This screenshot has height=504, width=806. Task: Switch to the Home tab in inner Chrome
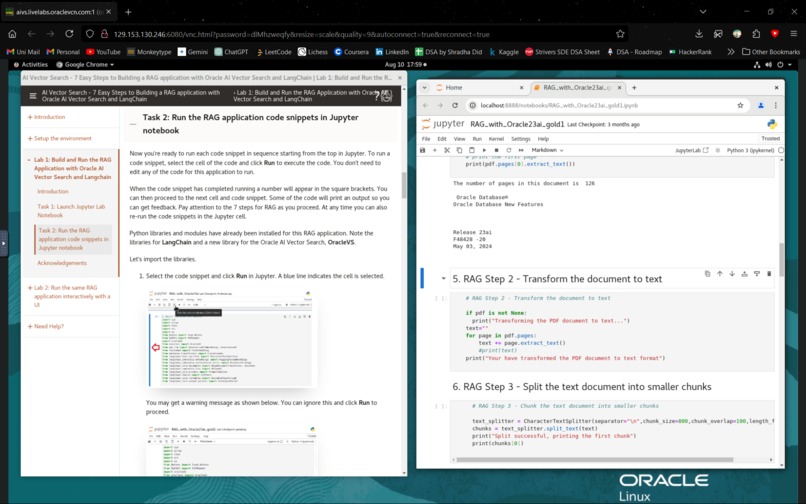[x=480, y=87]
